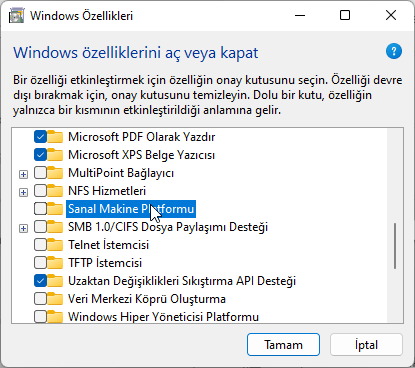Check Windows Hiper Yöneticisi Platformu checkbox
The height and width of the screenshot is (368, 415).
[x=40, y=316]
